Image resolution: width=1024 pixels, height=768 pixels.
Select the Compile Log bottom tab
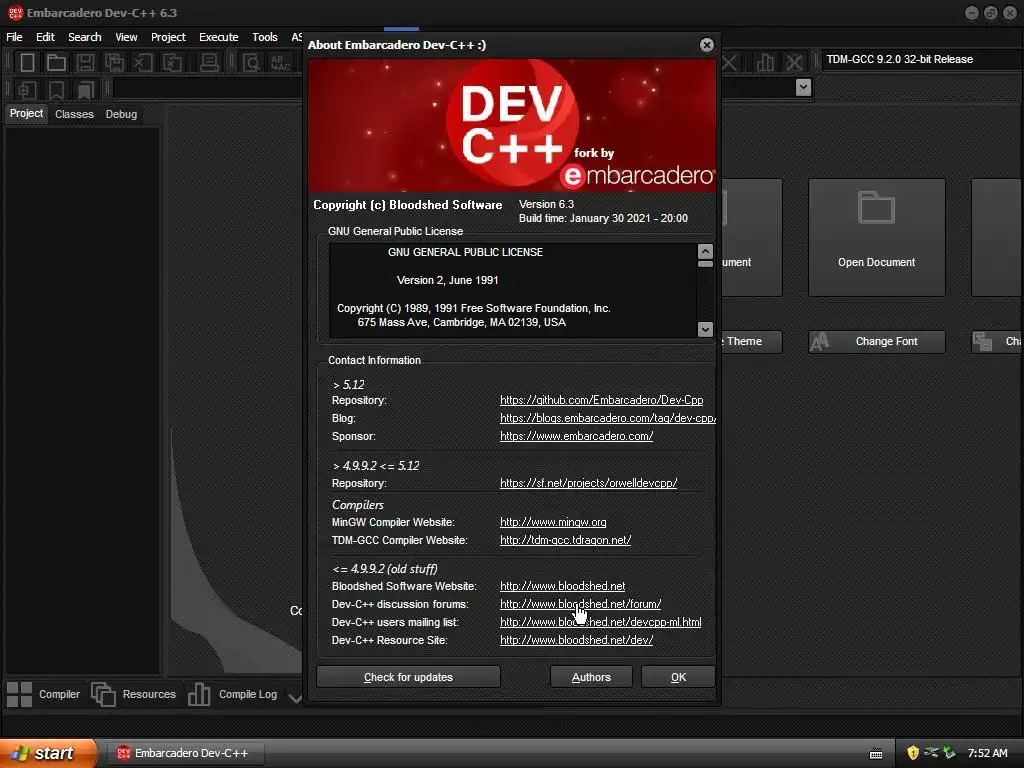click(233, 694)
